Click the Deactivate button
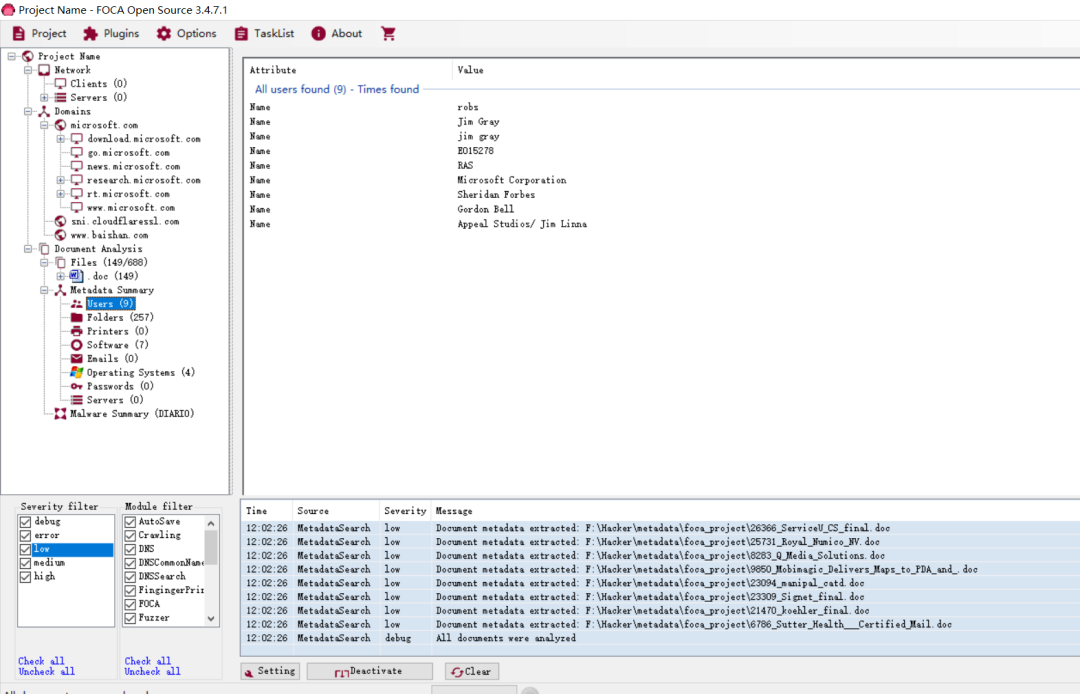This screenshot has height=694, width=1080. pyautogui.click(x=370, y=671)
